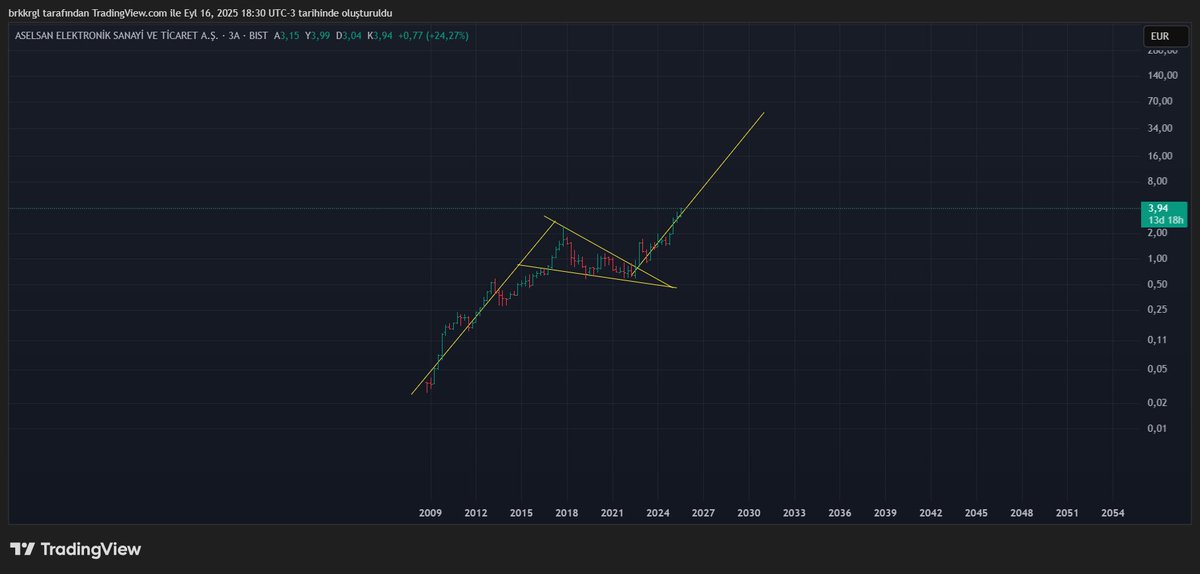Image resolution: width=1200 pixels, height=574 pixels.
Task: Click the 2054 time axis label
Action: click(1112, 513)
